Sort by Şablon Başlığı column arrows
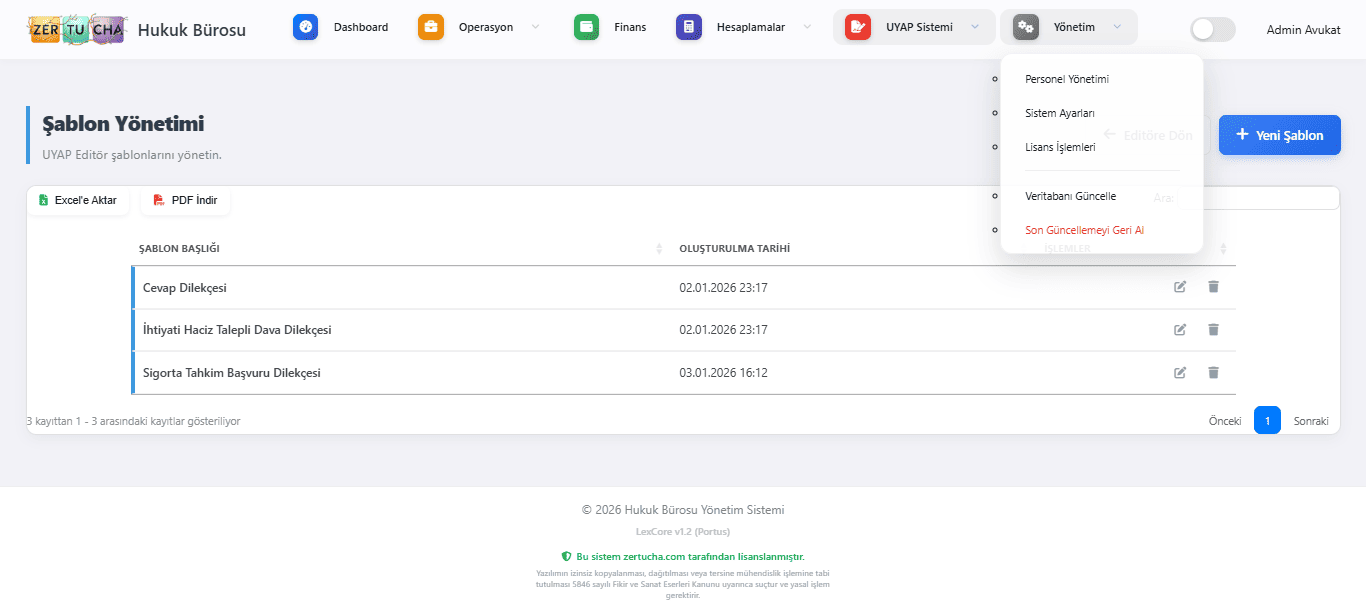Image resolution: width=1366 pixels, height=613 pixels. click(658, 248)
